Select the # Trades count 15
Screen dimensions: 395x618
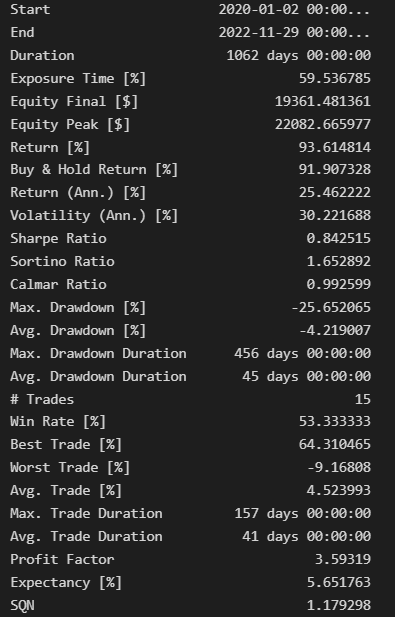[362, 399]
